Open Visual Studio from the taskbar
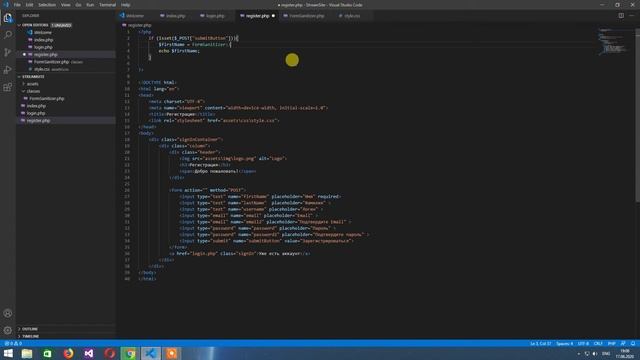The height and width of the screenshot is (360, 640). pyautogui.click(x=89, y=353)
